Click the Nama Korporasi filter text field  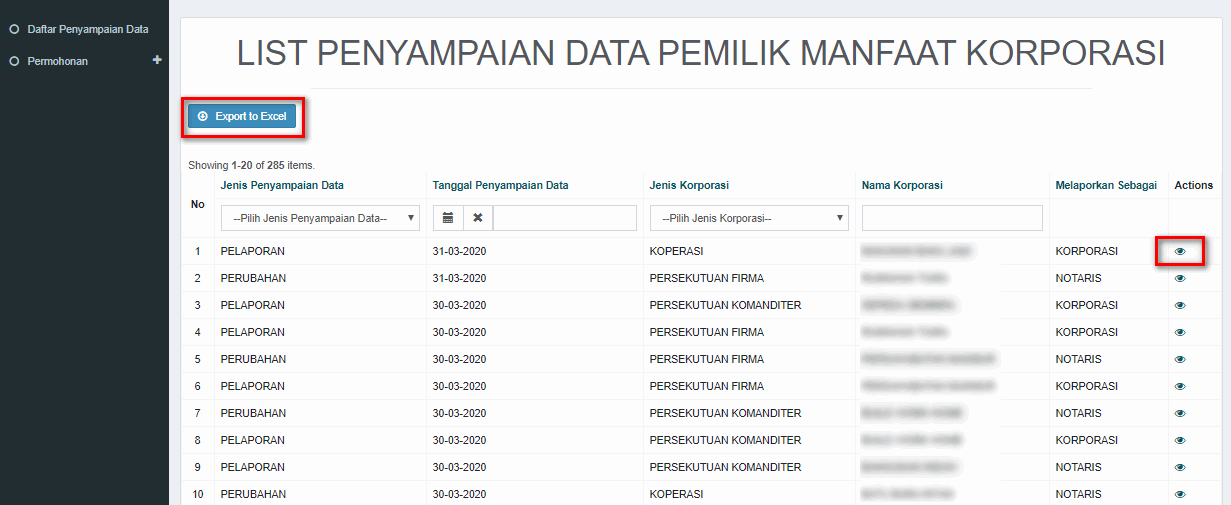click(x=952, y=218)
